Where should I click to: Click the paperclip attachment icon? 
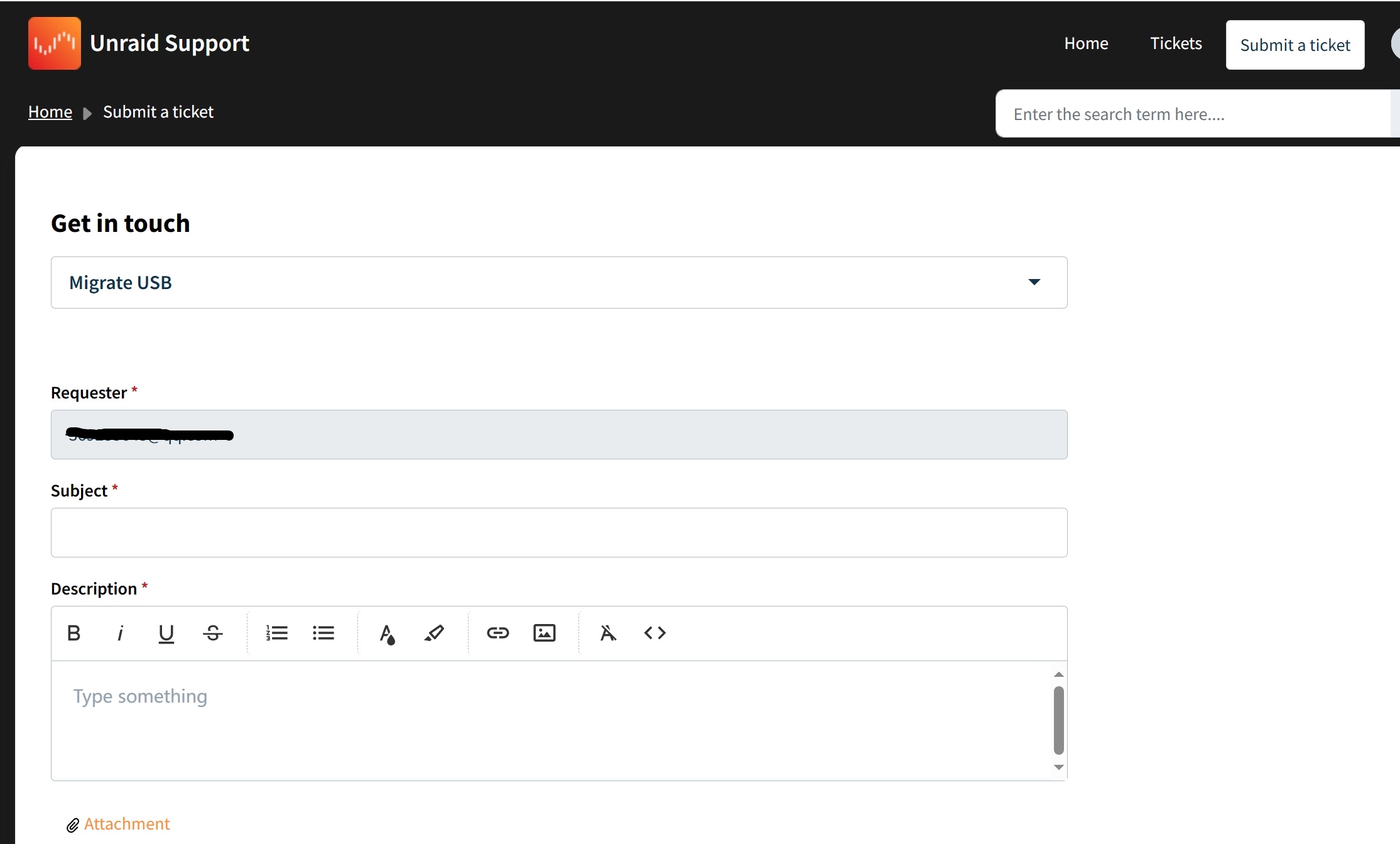(73, 825)
